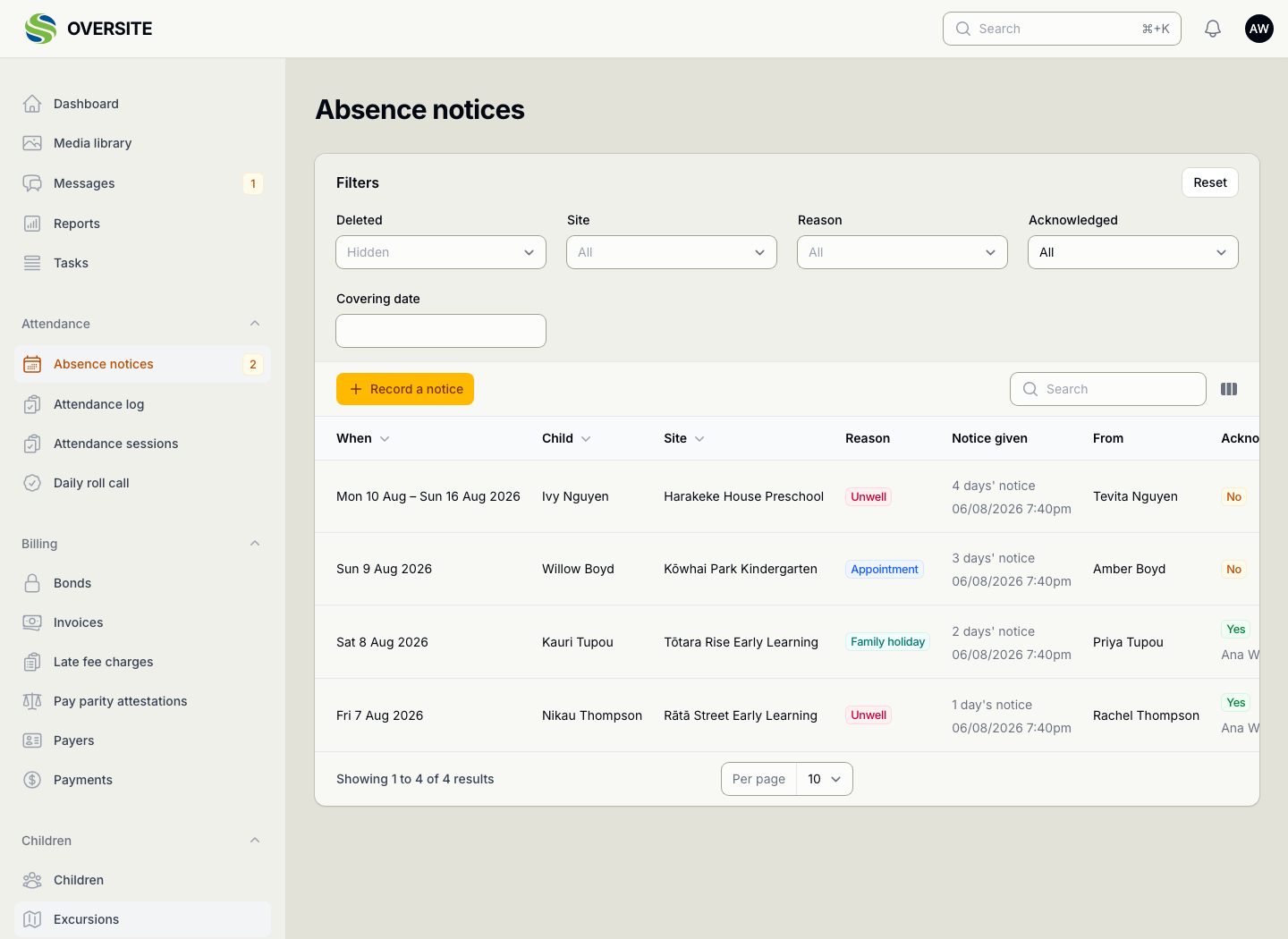Open Reports in sidebar
Image resolution: width=1288 pixels, height=939 pixels.
[x=142, y=224]
